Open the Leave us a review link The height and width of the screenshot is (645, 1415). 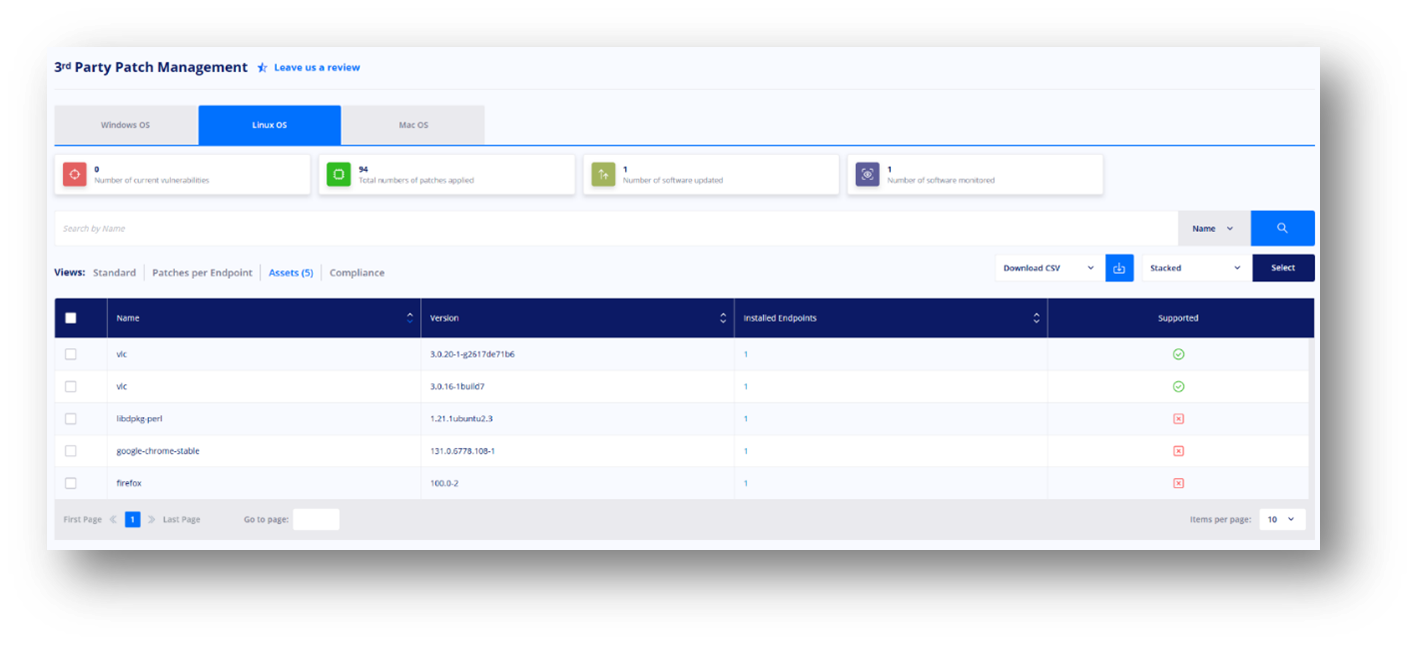point(317,68)
